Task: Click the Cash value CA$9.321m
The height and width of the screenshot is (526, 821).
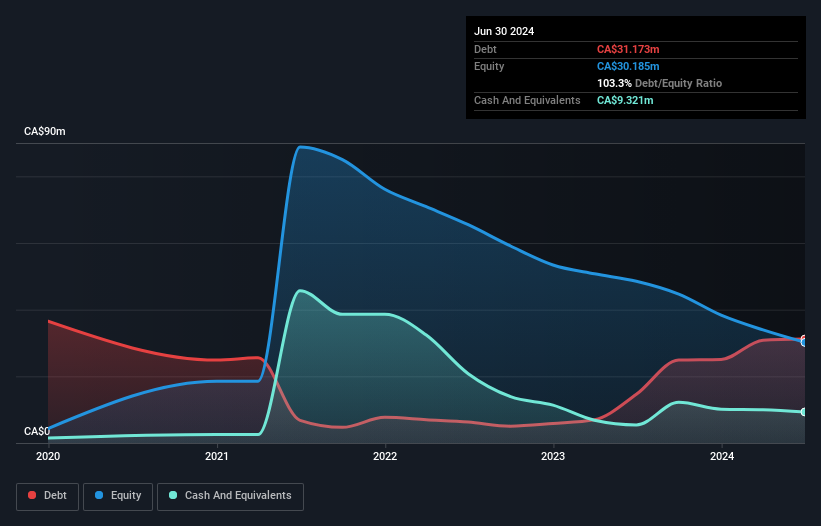Action: click(x=625, y=100)
